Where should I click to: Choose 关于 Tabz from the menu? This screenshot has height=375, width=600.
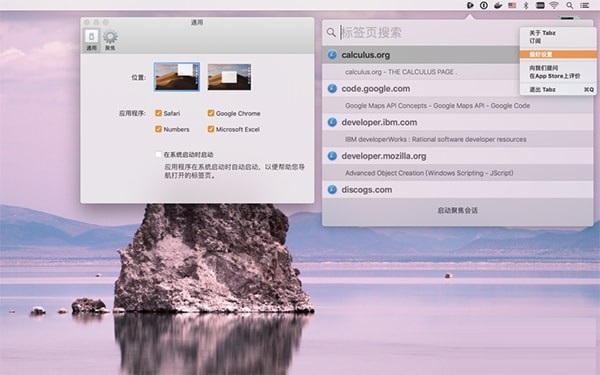542,33
